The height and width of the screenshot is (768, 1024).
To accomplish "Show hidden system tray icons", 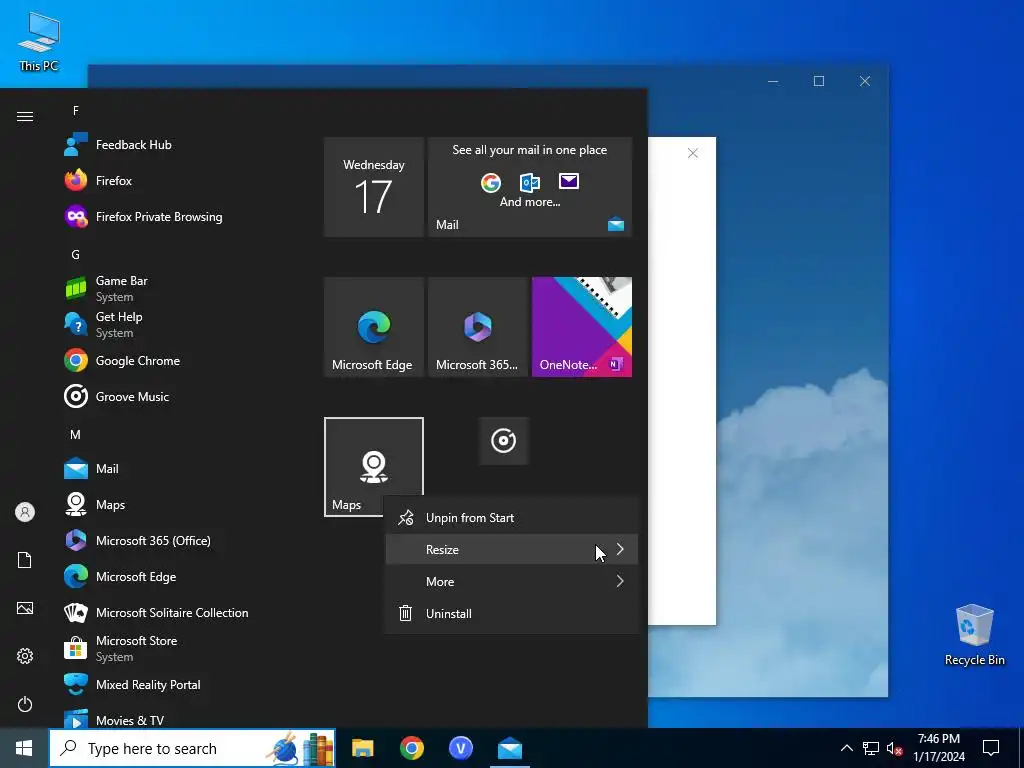I will pos(846,748).
